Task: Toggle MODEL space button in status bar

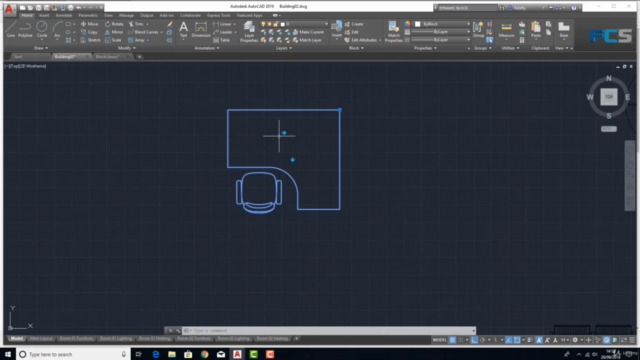Action: [439, 340]
